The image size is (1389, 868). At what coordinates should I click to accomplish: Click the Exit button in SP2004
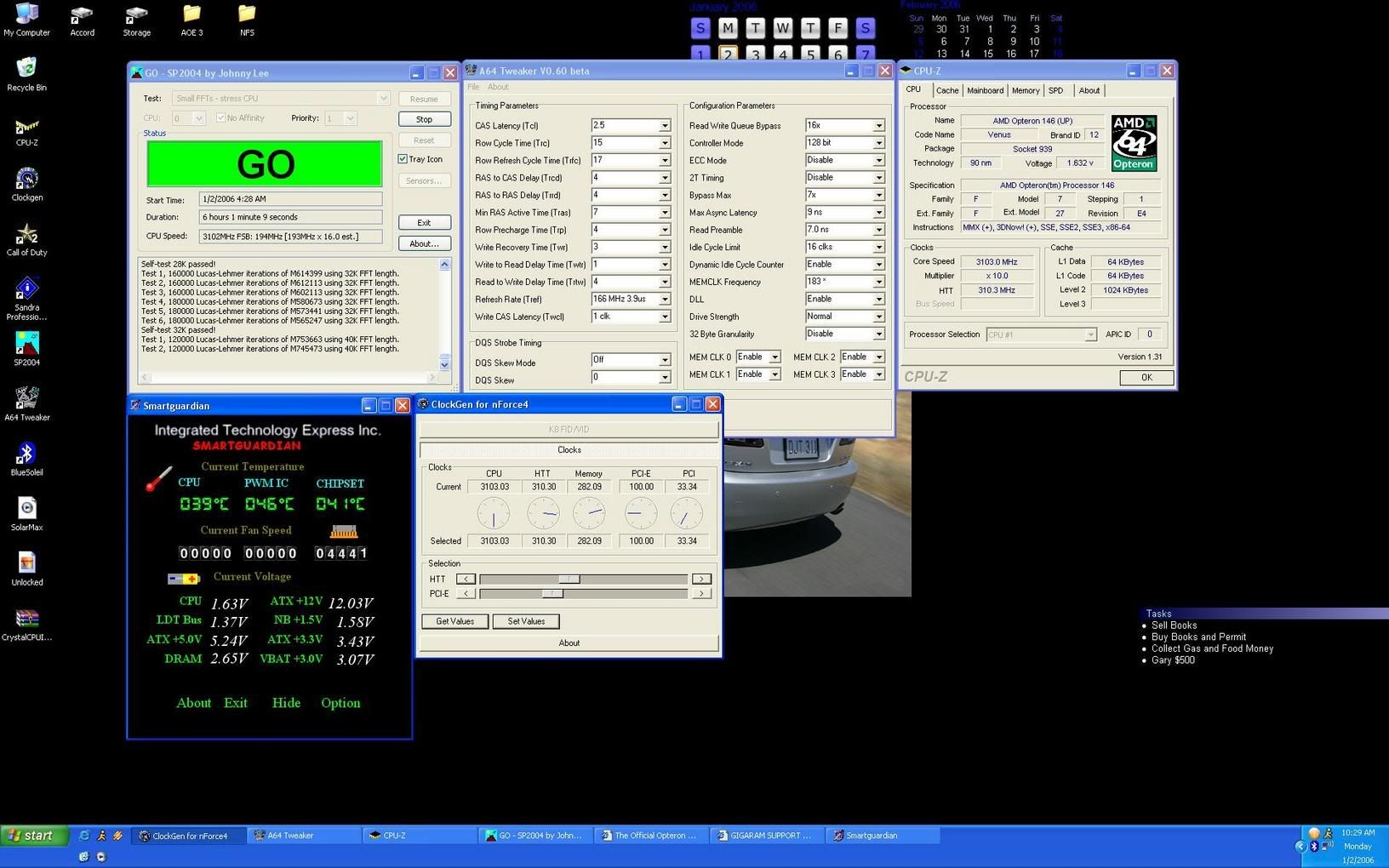pos(424,222)
